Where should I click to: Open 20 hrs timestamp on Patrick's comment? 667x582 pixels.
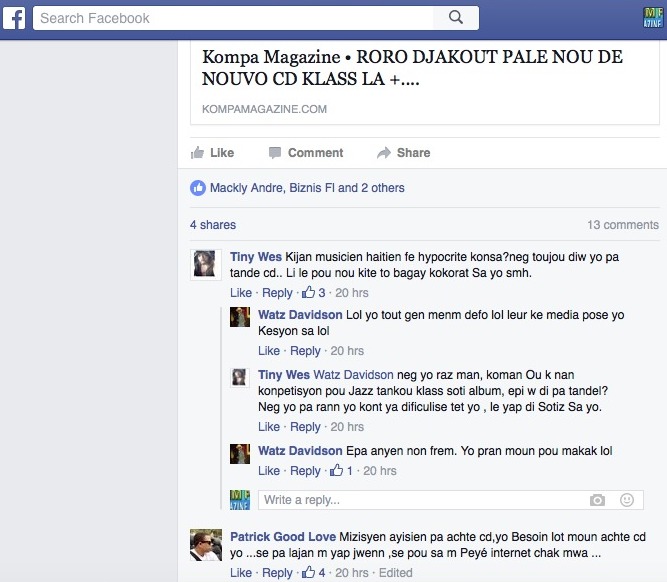tap(351, 573)
